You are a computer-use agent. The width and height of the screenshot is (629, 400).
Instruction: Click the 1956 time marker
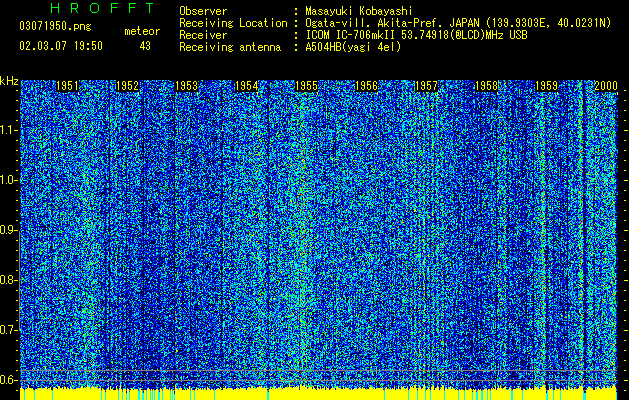[x=366, y=86]
